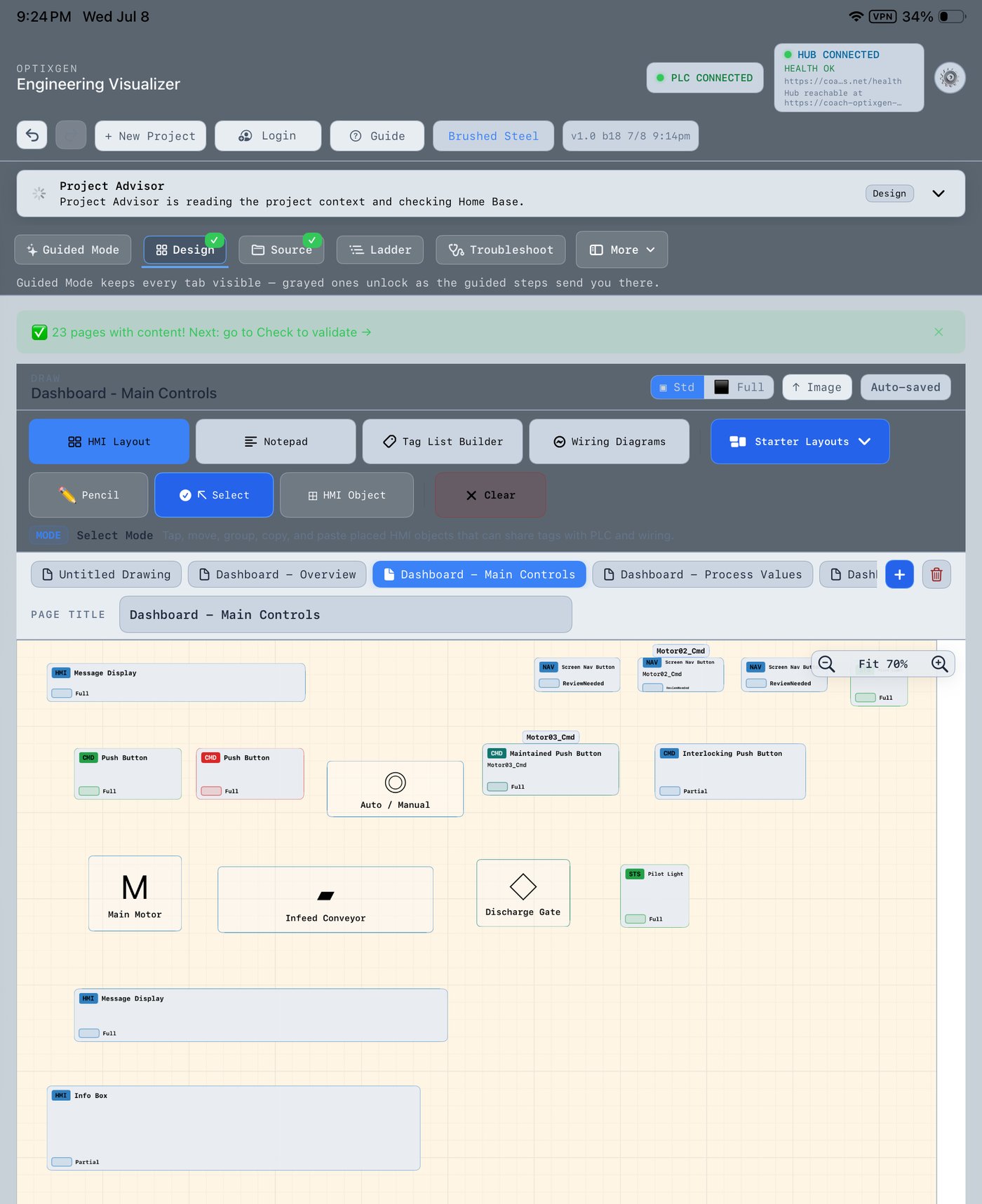Open Dashboard – Process Values page tab
The image size is (982, 1204).
pos(703,574)
